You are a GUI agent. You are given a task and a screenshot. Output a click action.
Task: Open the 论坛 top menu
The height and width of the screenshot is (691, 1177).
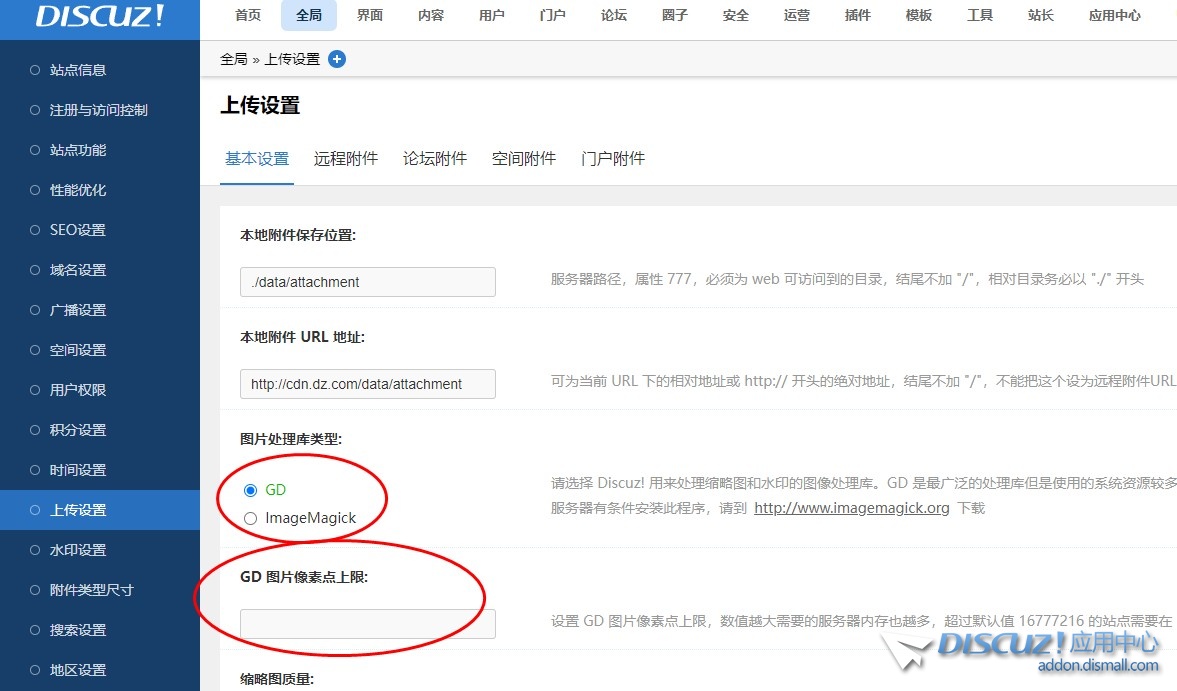point(613,16)
